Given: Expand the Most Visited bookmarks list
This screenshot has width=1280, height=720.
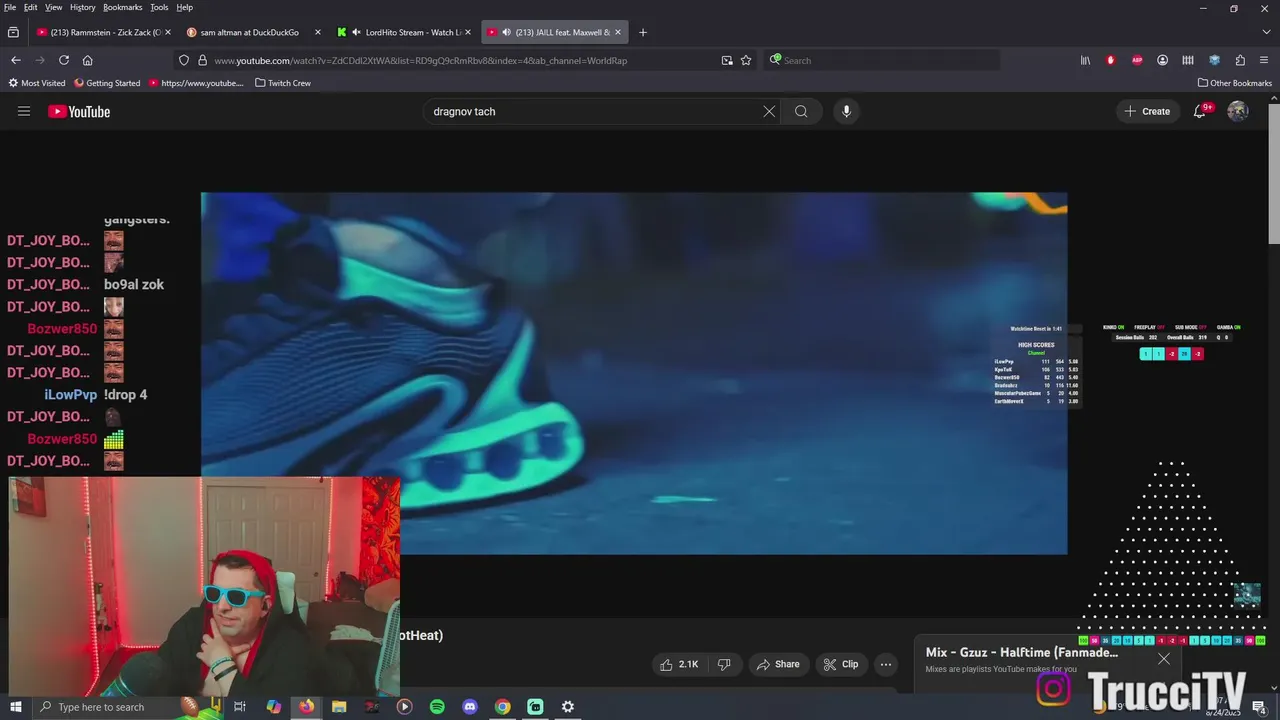Looking at the screenshot, I should [37, 83].
